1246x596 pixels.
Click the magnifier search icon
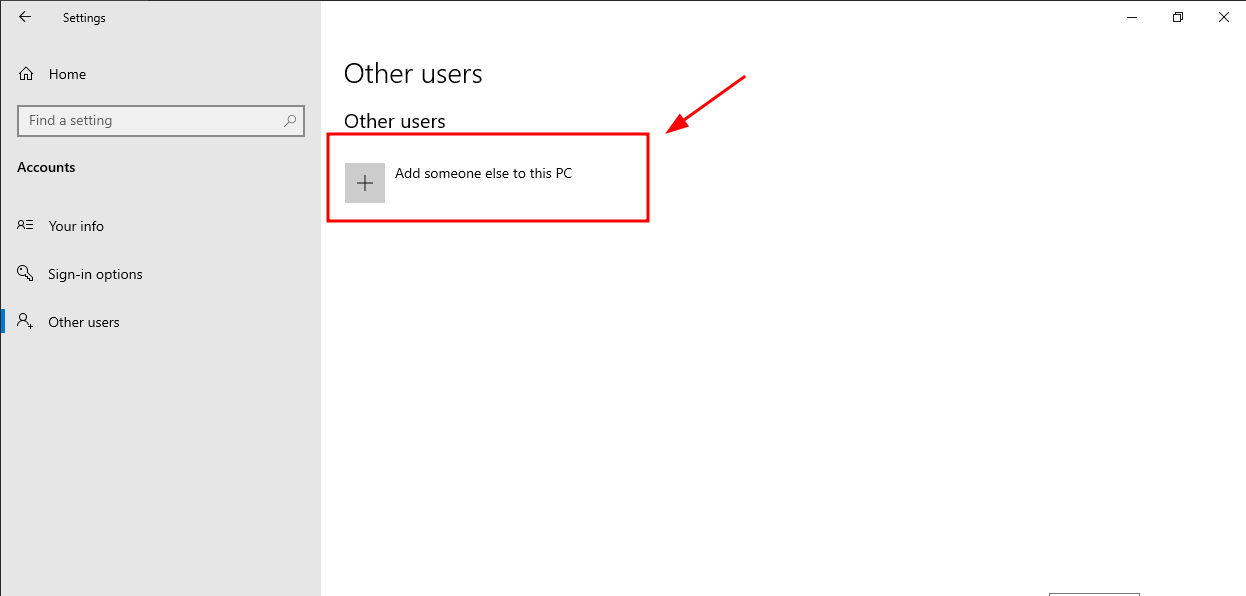[x=290, y=121]
